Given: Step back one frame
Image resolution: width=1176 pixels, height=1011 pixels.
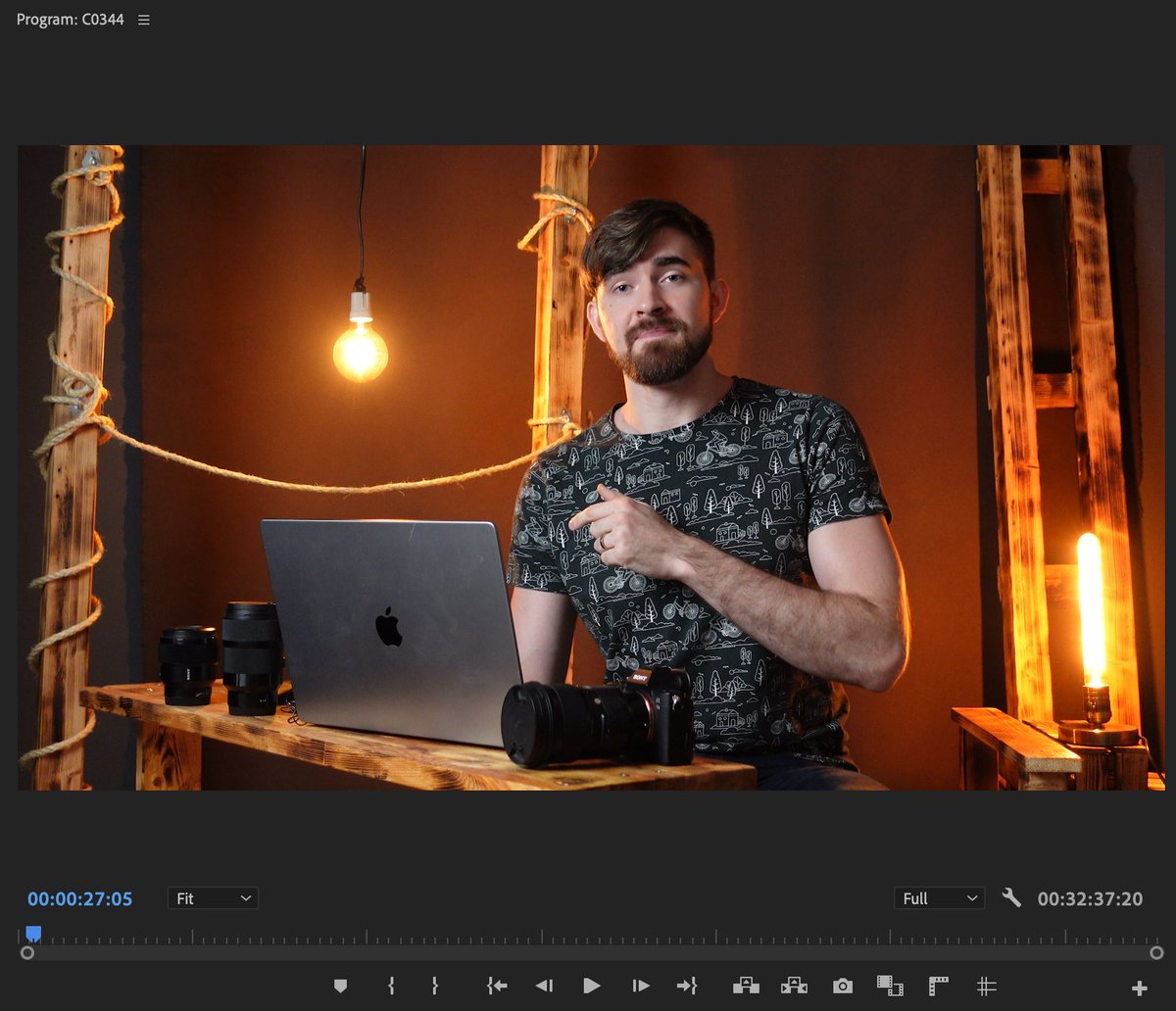Looking at the screenshot, I should 545,986.
